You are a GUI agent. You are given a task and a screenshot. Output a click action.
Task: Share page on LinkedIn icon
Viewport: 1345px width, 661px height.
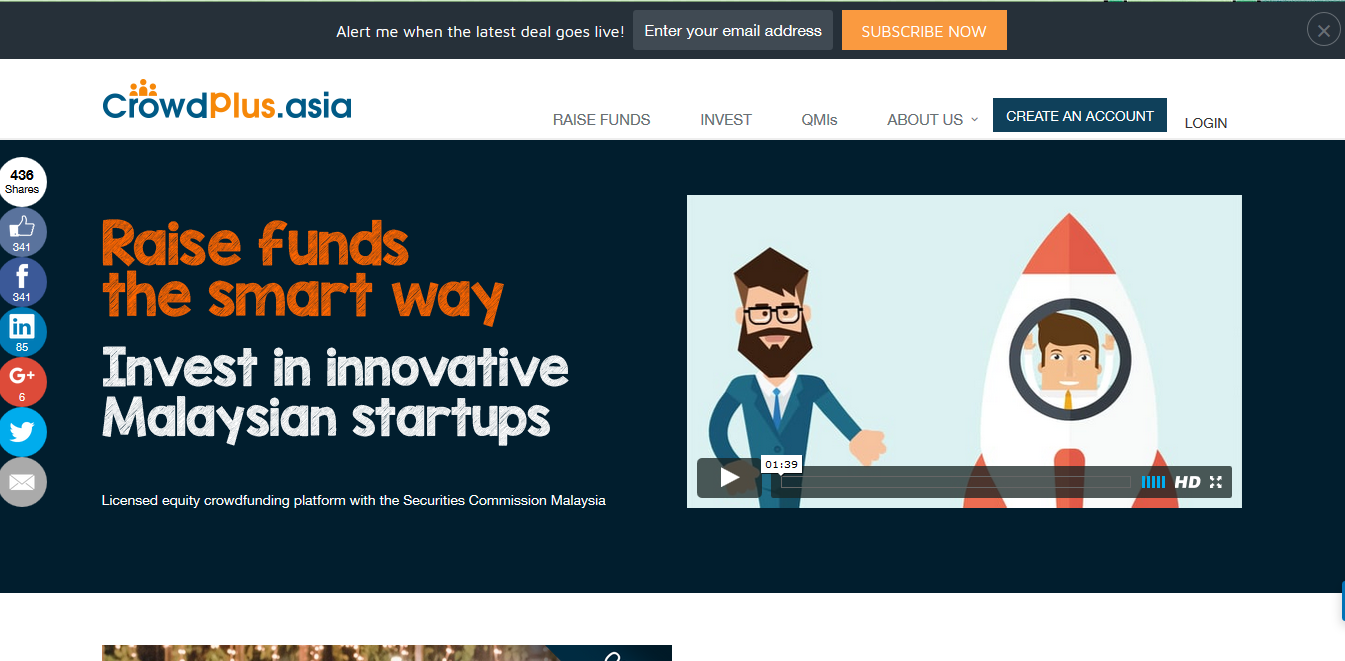coord(22,332)
